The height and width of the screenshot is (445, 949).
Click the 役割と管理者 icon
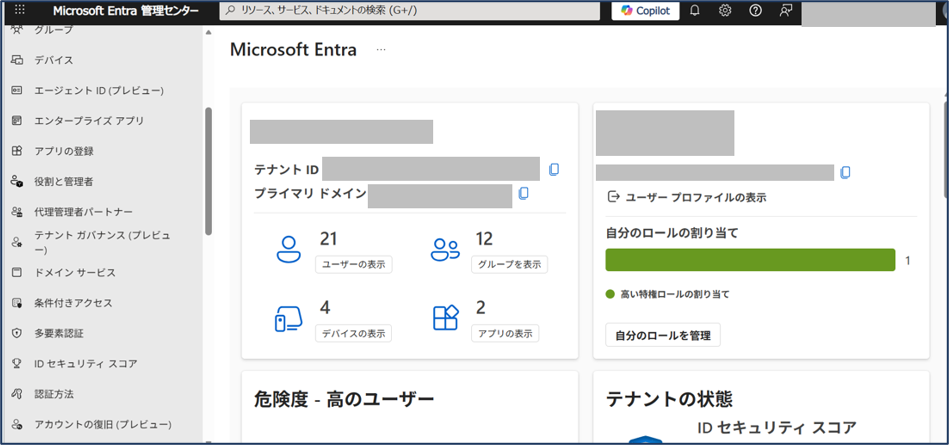(x=17, y=181)
